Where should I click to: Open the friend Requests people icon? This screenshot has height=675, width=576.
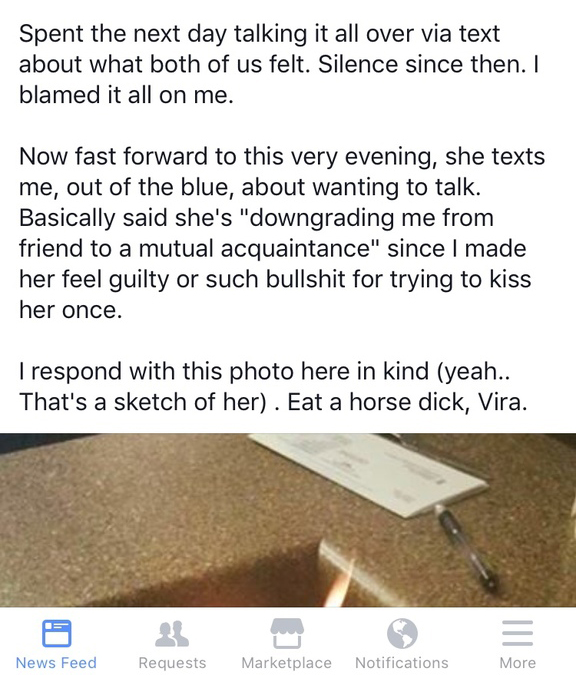pyautogui.click(x=172, y=634)
